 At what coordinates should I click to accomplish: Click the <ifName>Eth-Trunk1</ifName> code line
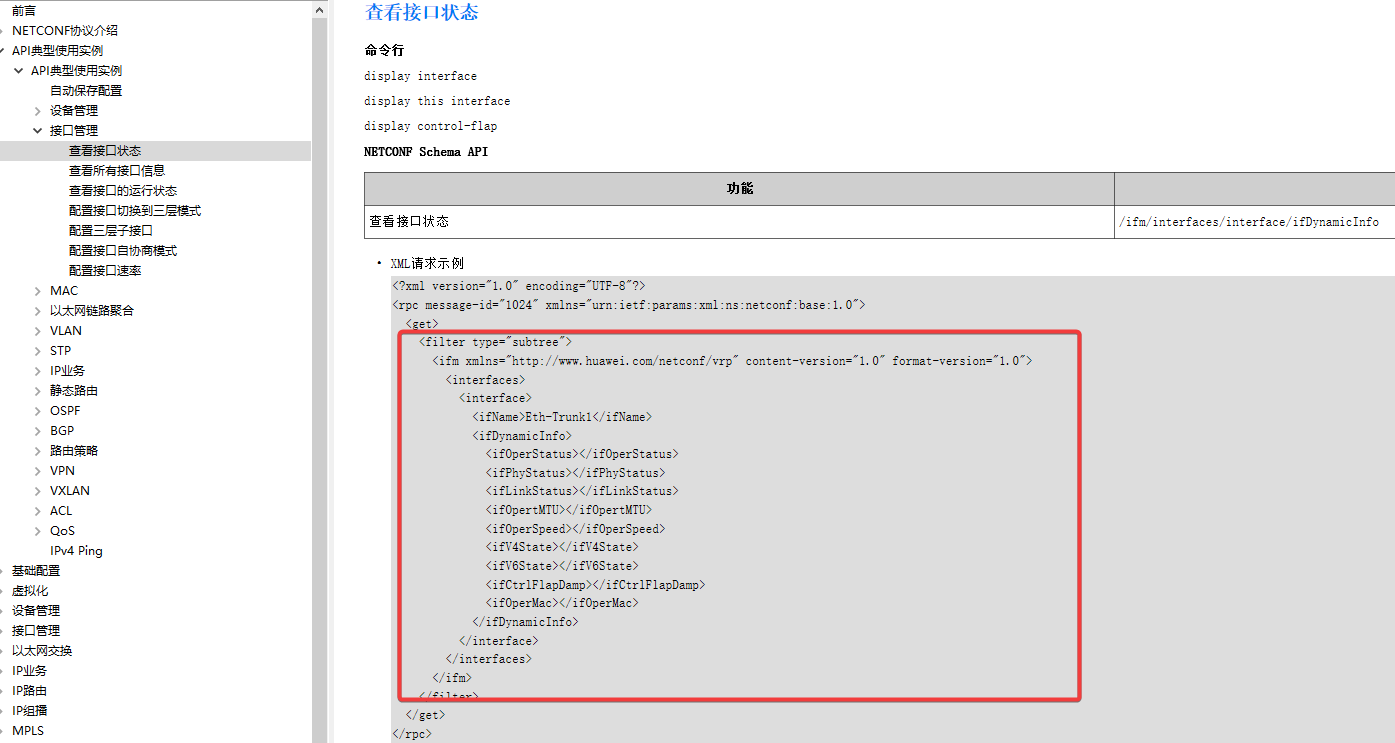562,417
